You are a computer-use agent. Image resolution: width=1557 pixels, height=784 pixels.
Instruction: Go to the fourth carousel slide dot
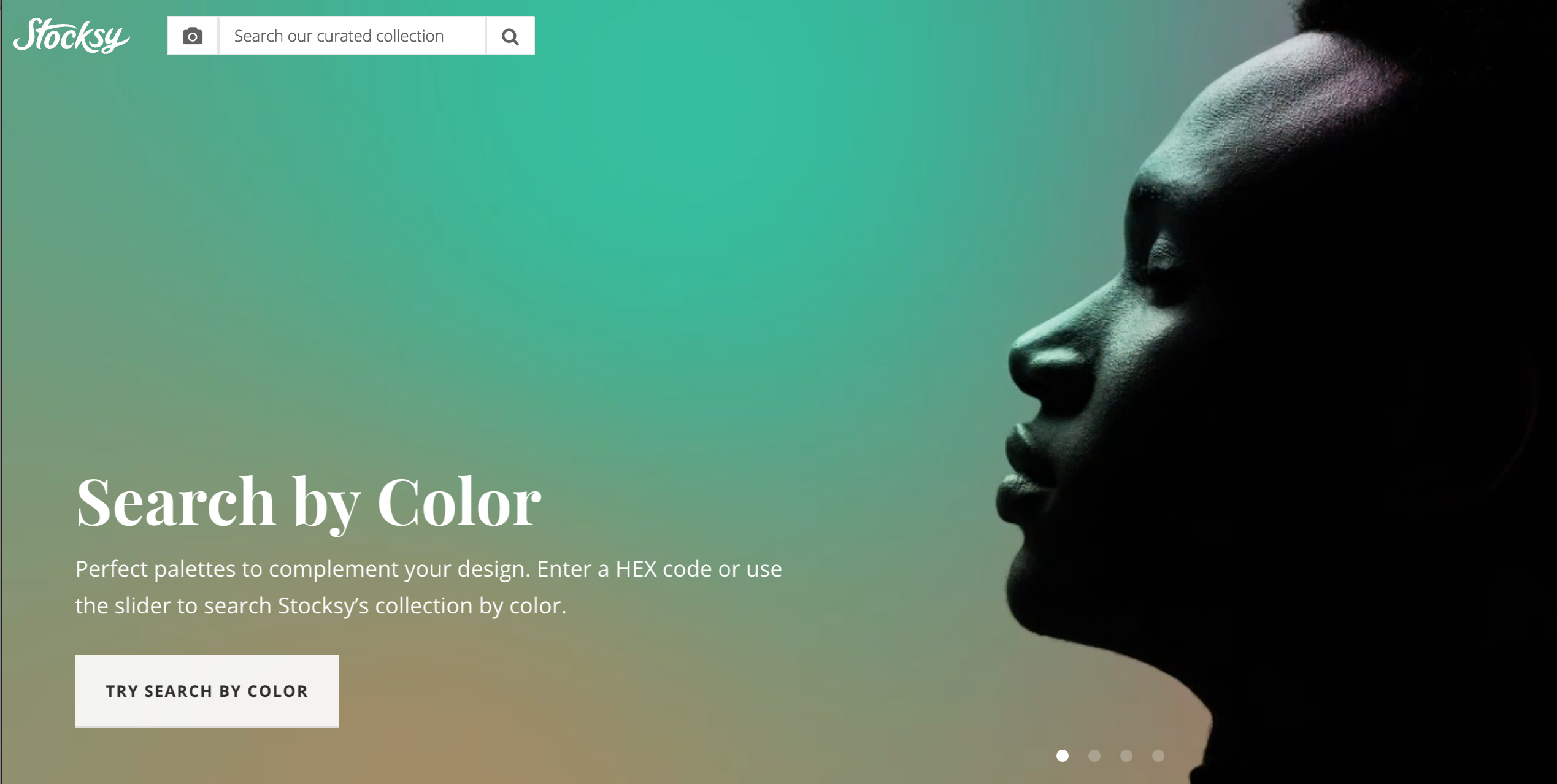tap(1158, 756)
